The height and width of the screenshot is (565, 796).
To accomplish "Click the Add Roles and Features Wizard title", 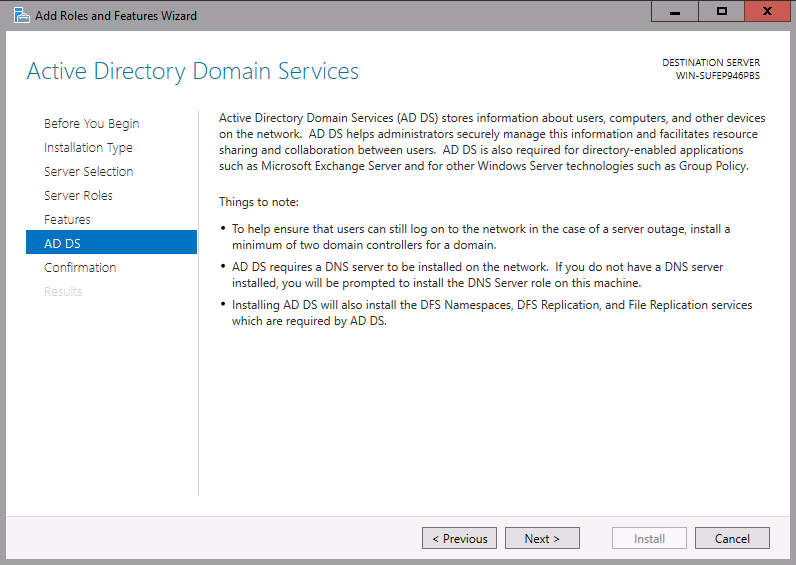I will tap(116, 16).
